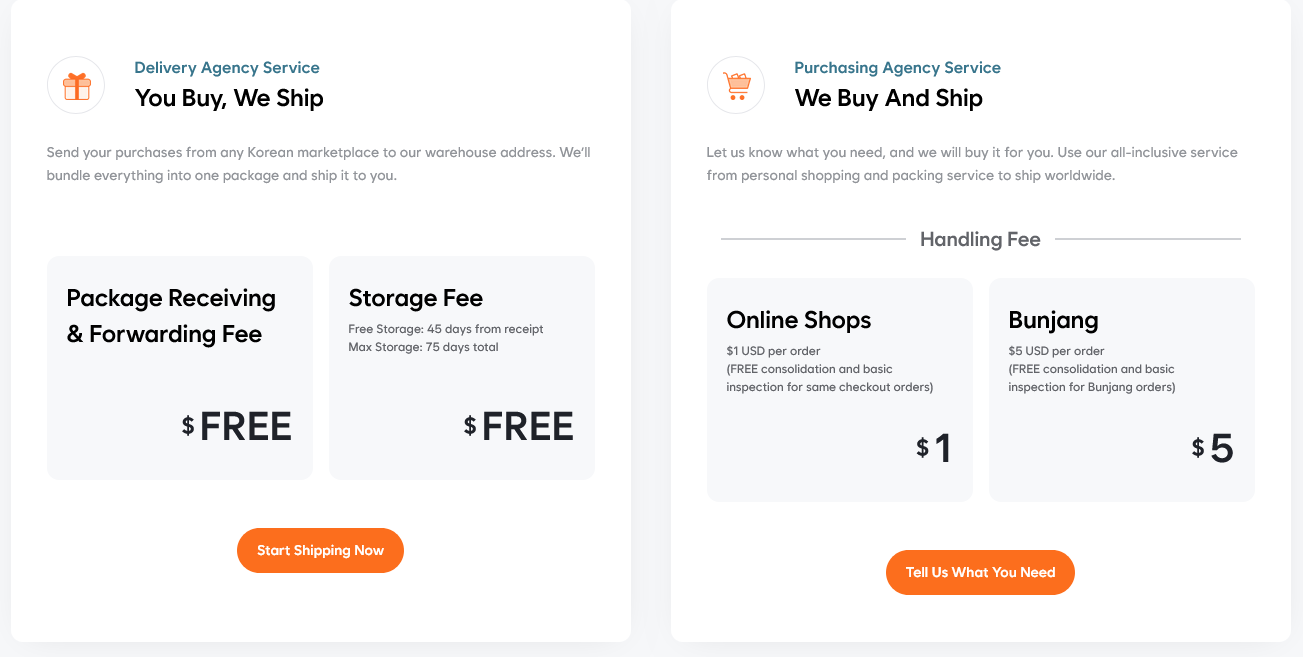Image resolution: width=1303 pixels, height=657 pixels.
Task: Click the gift box icon
Action: tap(76, 86)
